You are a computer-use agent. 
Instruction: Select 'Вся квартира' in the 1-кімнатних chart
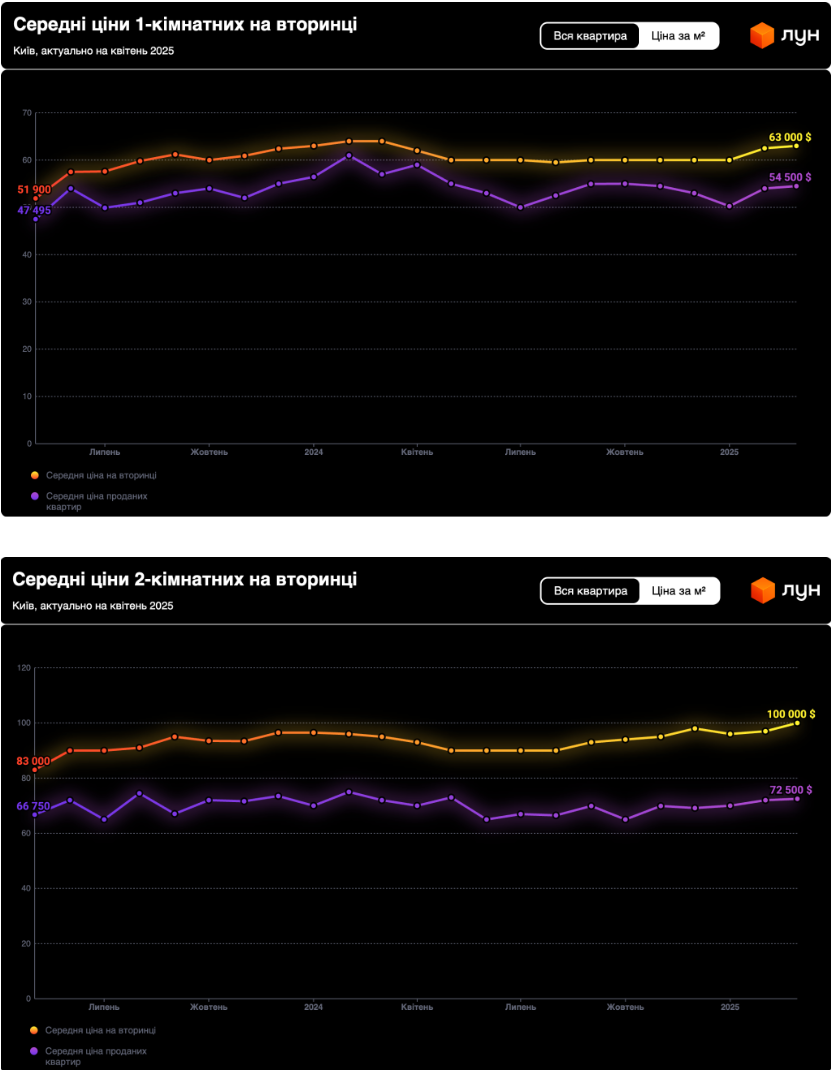coord(590,36)
